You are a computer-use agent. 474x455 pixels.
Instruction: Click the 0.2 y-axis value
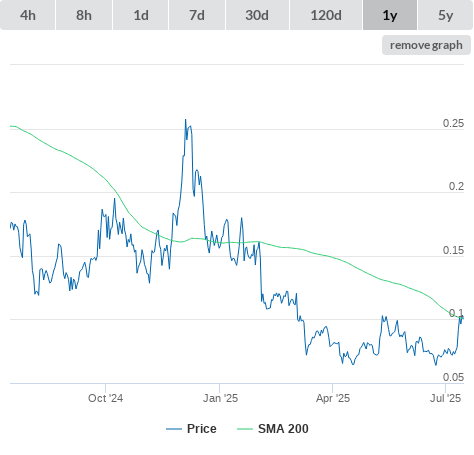pos(456,186)
